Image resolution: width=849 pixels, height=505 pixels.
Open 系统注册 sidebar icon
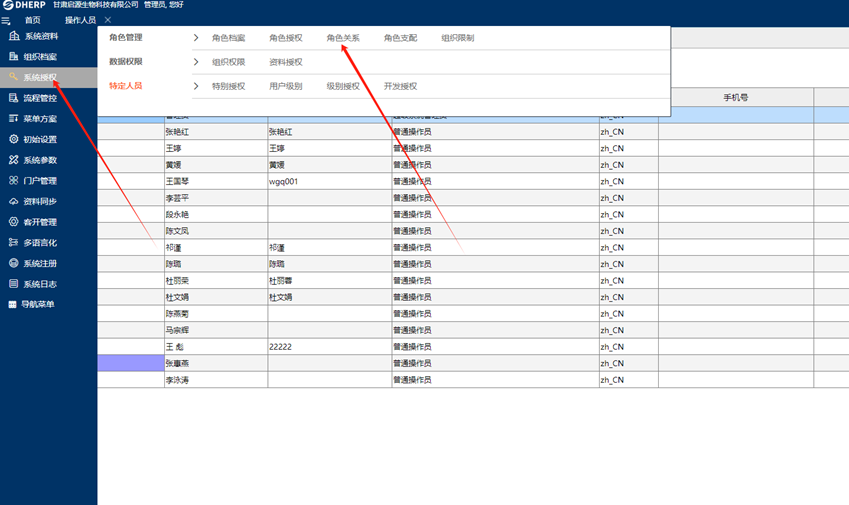pos(14,263)
